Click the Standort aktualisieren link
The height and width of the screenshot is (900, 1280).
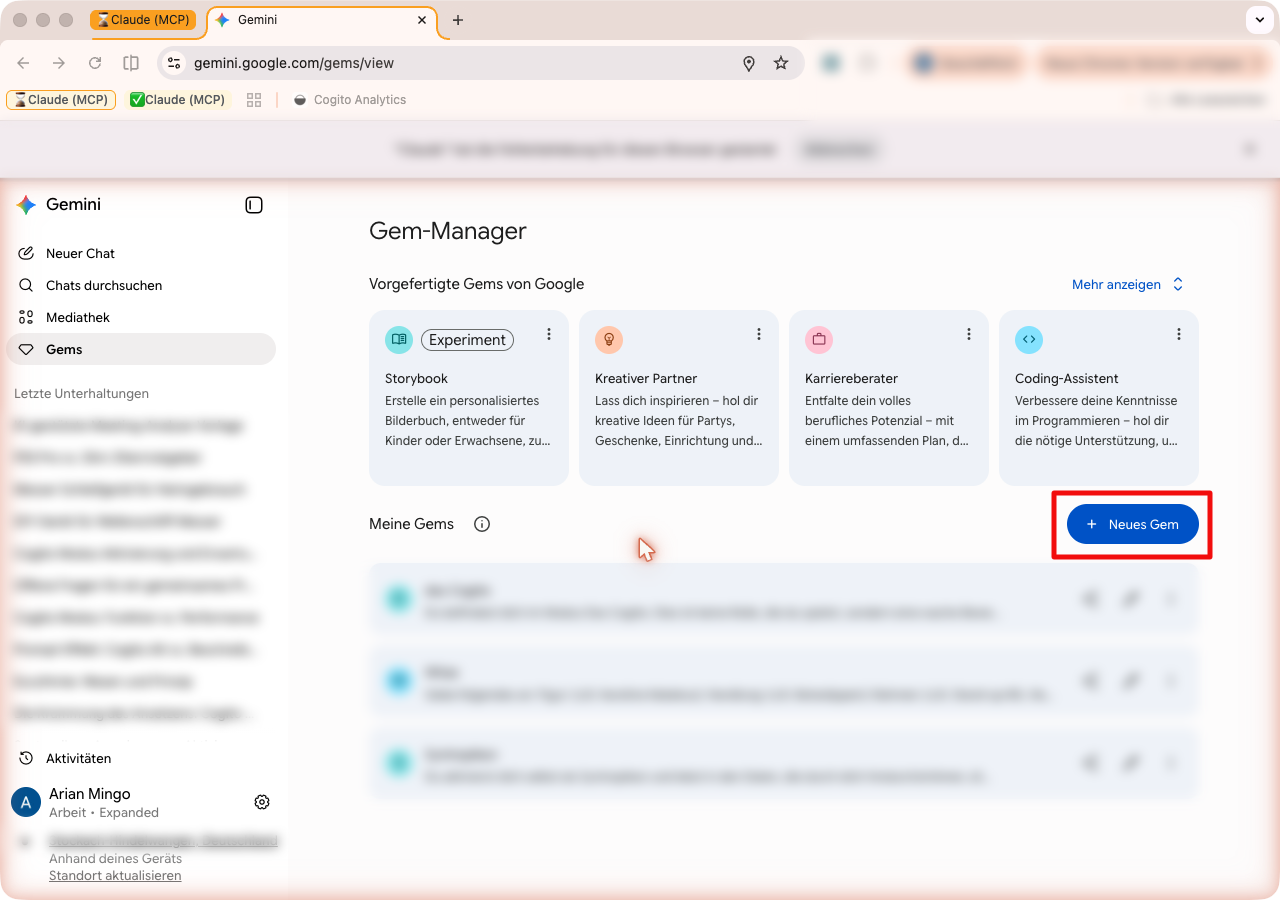tap(115, 875)
